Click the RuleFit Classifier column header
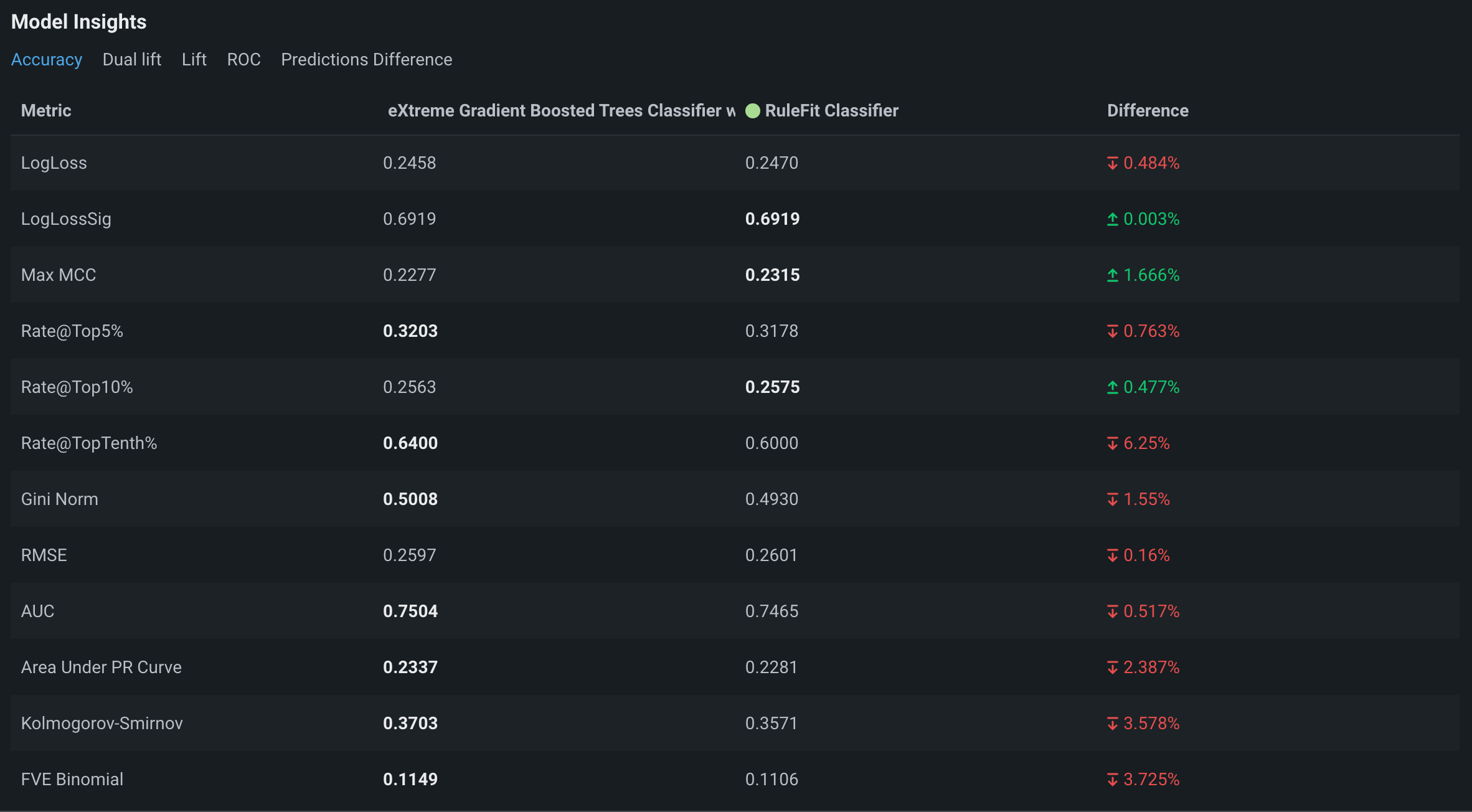 point(831,111)
